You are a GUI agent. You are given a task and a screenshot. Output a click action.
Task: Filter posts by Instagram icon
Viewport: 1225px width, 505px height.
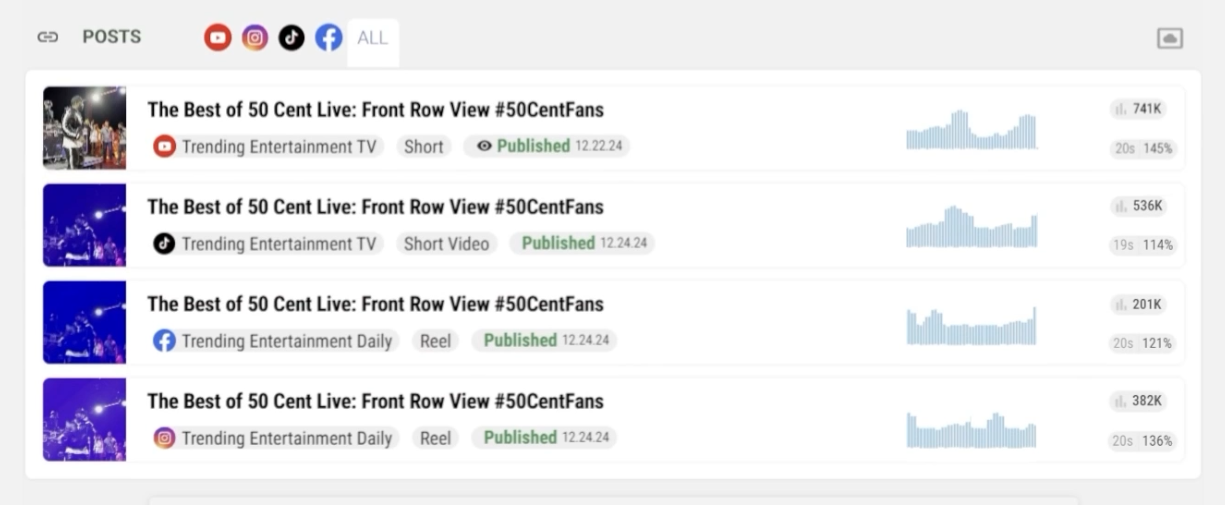click(x=255, y=38)
